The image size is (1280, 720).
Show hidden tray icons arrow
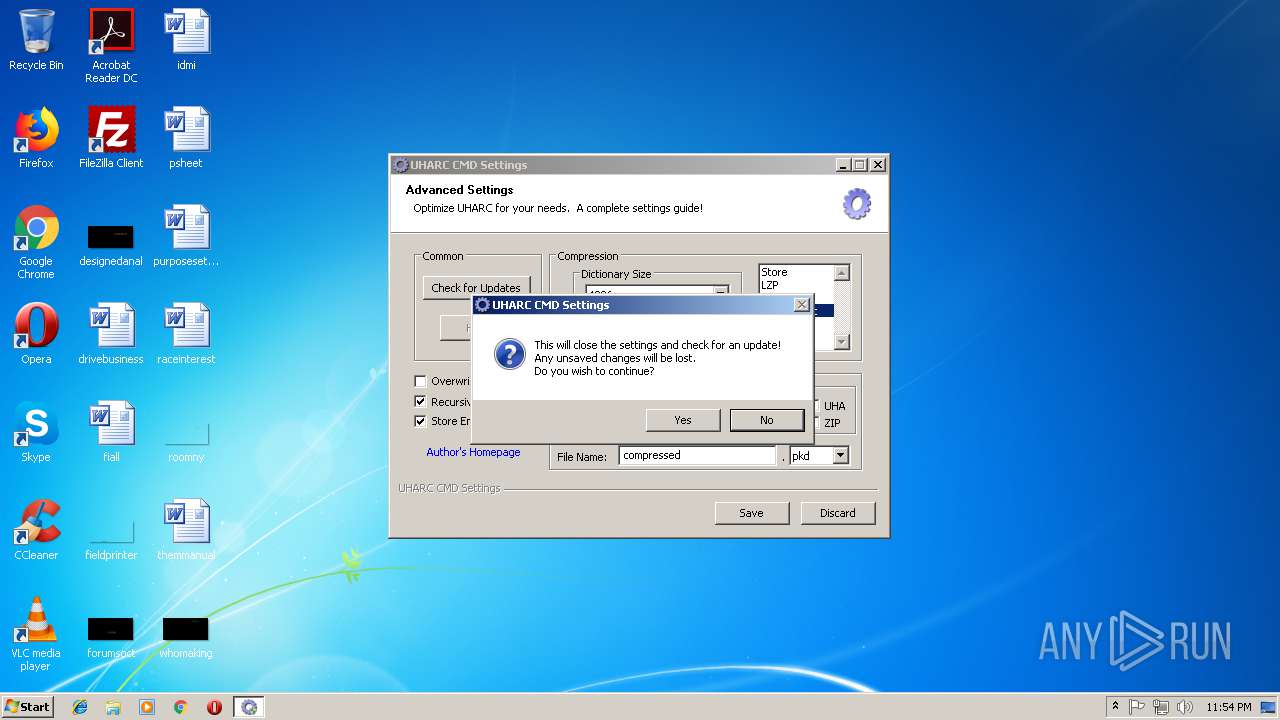point(1115,707)
